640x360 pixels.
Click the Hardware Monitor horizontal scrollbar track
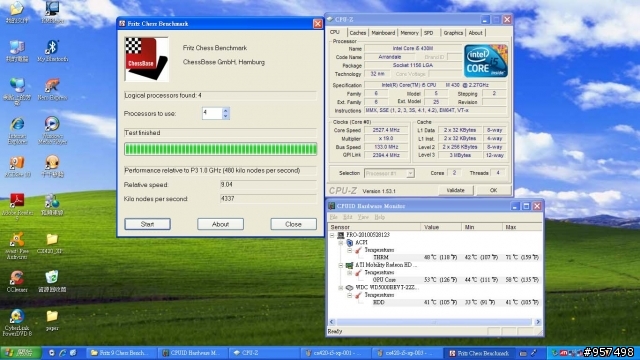tap(435, 322)
